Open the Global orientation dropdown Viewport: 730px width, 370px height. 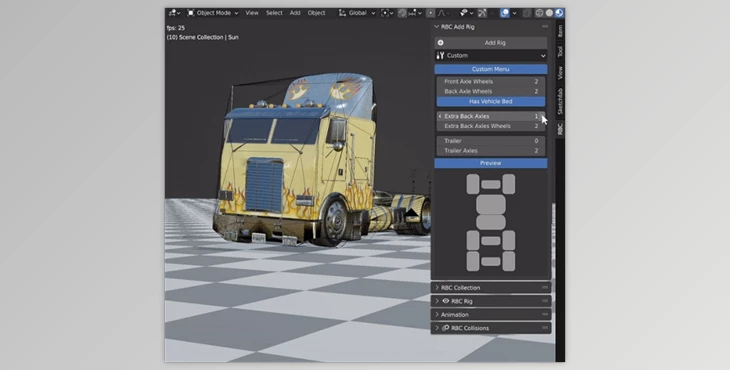(x=358, y=13)
